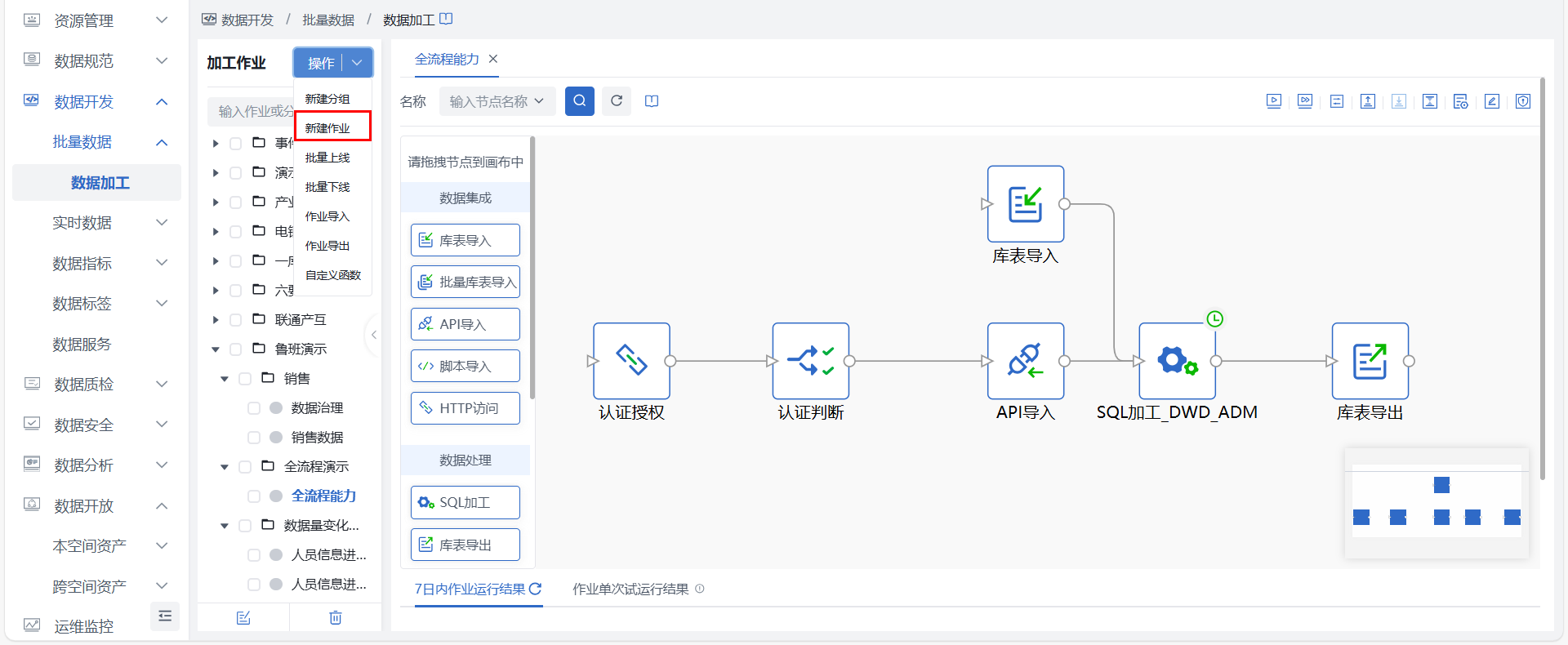1568x645 pixels.
Task: Click the run job icon in toolbar
Action: pyautogui.click(x=1273, y=101)
